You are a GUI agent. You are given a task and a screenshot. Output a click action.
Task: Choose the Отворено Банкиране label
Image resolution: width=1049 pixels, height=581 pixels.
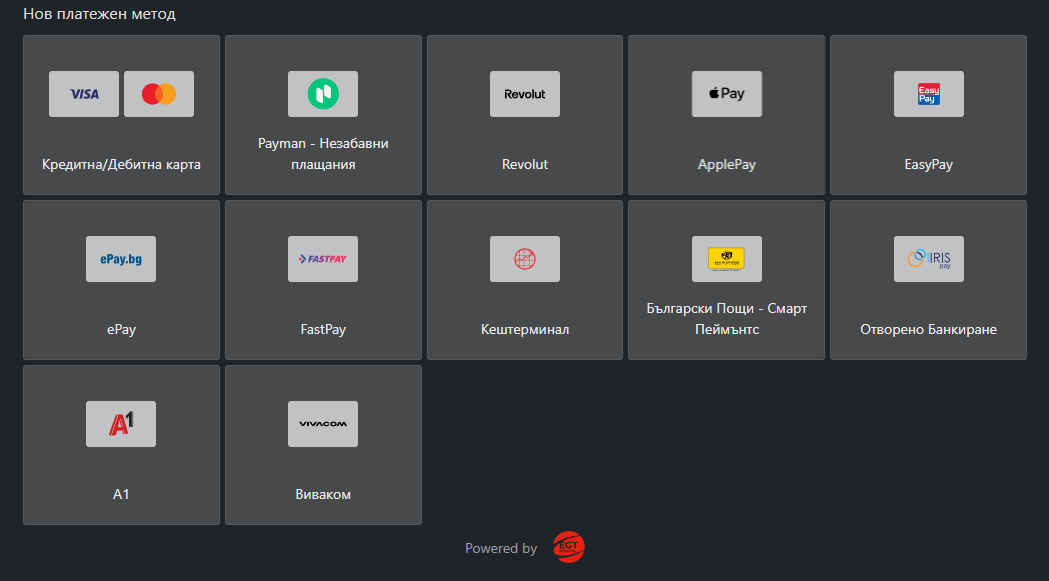(929, 329)
